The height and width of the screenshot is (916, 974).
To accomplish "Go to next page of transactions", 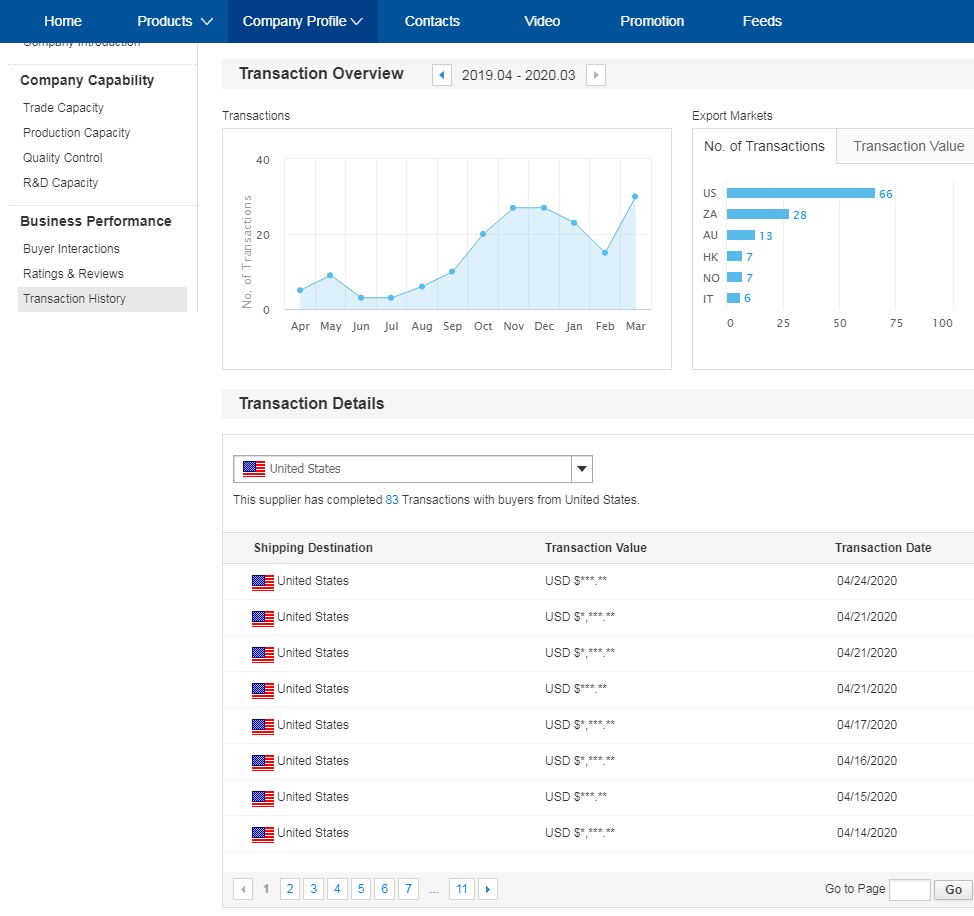I will pos(487,889).
